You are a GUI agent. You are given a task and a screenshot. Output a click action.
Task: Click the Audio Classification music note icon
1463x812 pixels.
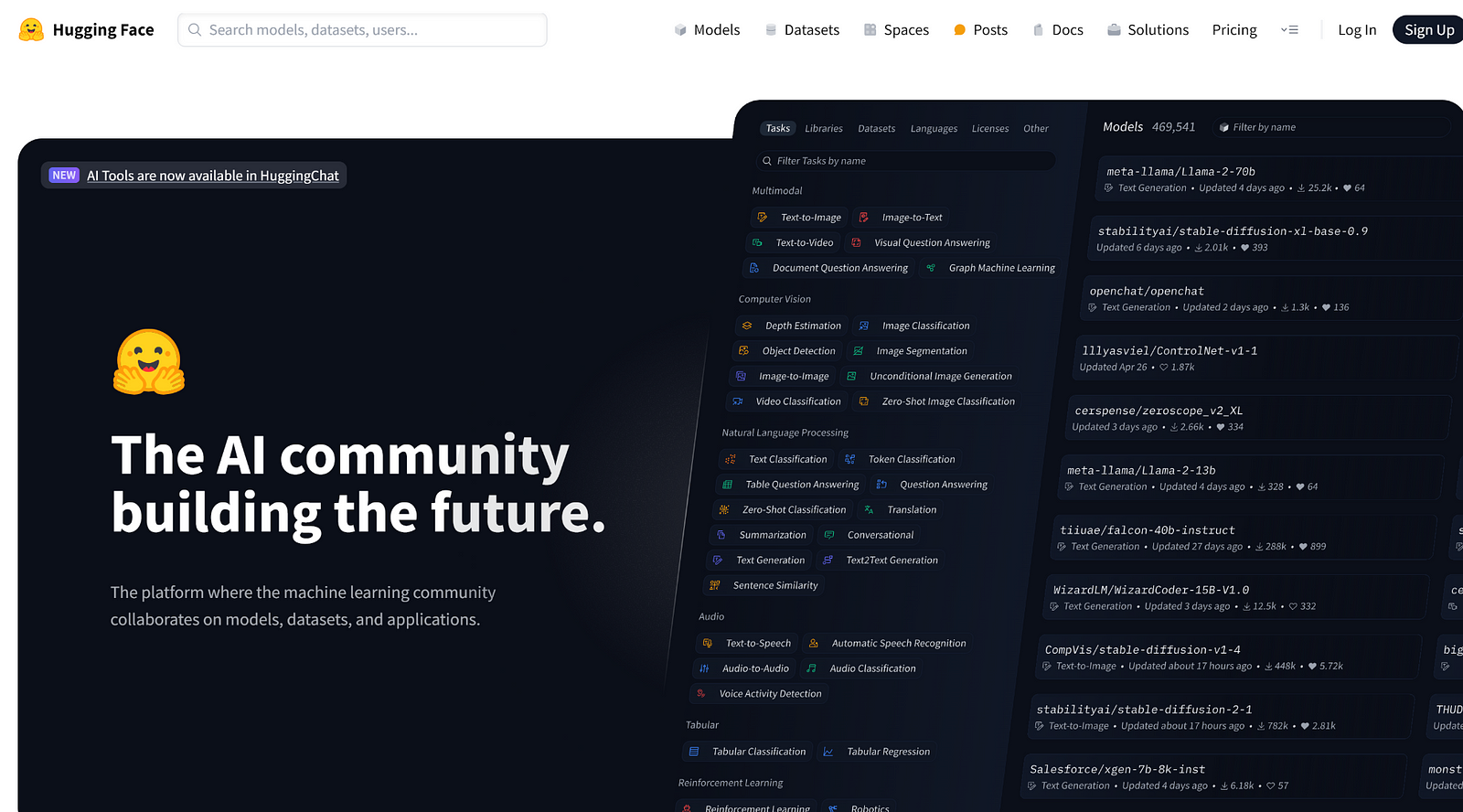point(812,668)
